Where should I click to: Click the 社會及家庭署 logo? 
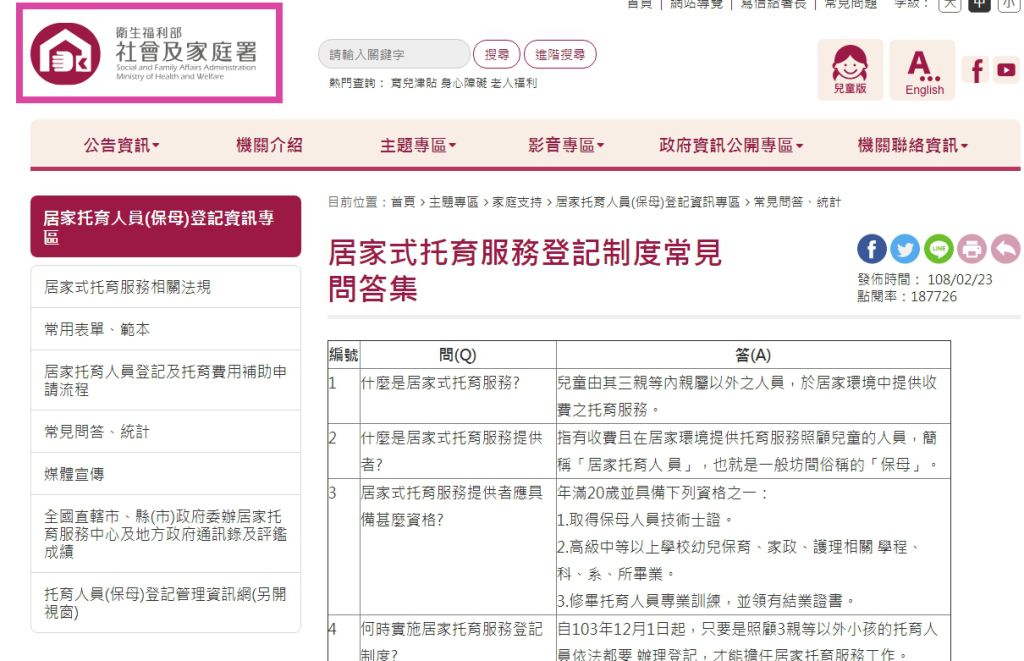(149, 54)
